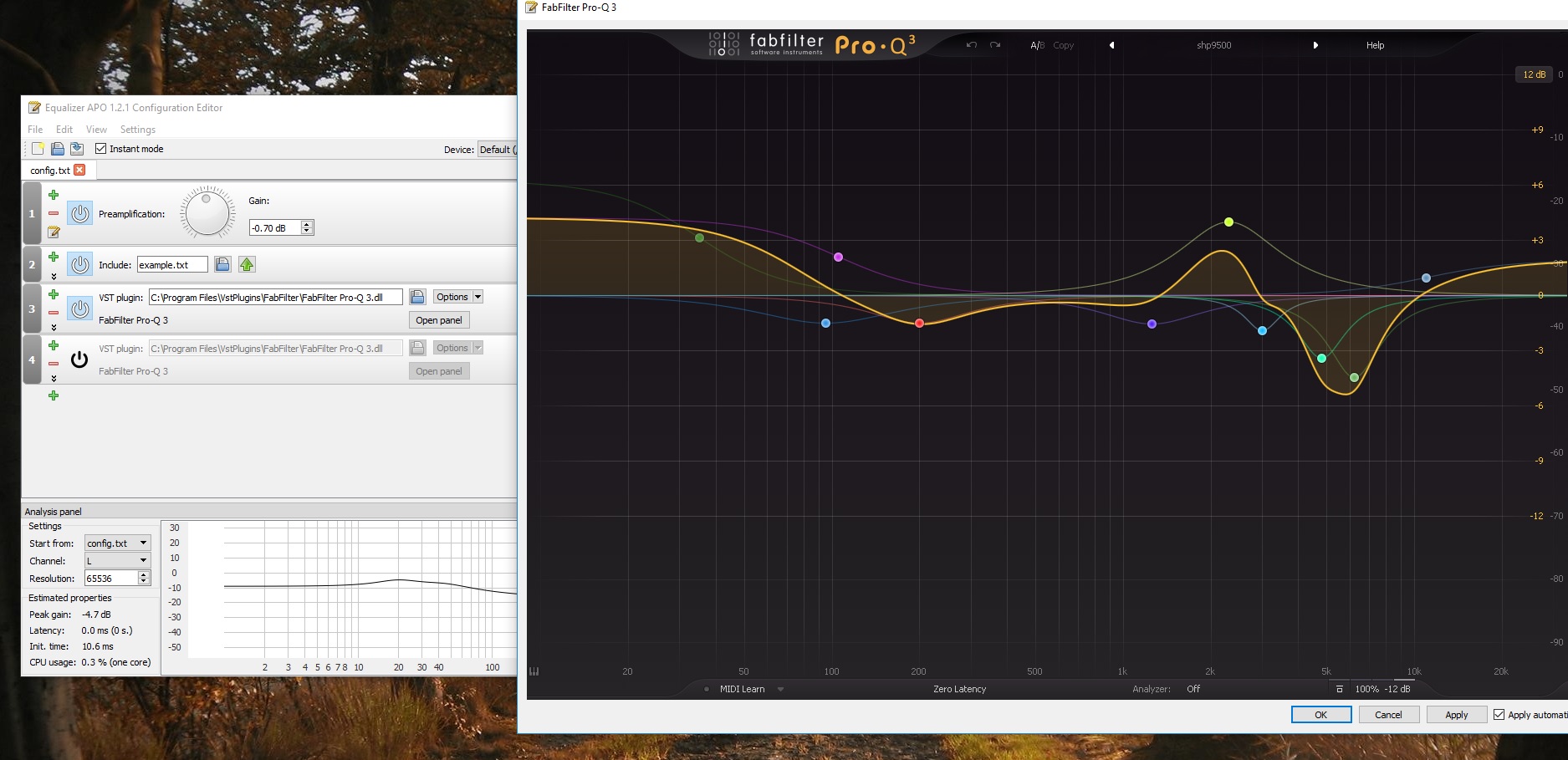Screen dimensions: 1568x760
Task: Click the New configuration file icon in Equalizer APO
Action: (38, 149)
